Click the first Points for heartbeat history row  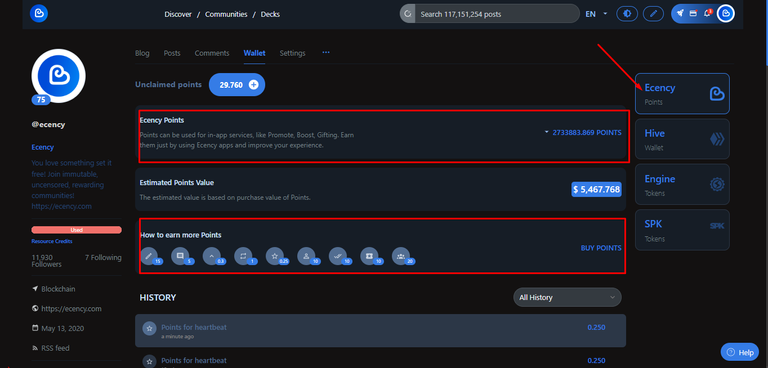381,330
